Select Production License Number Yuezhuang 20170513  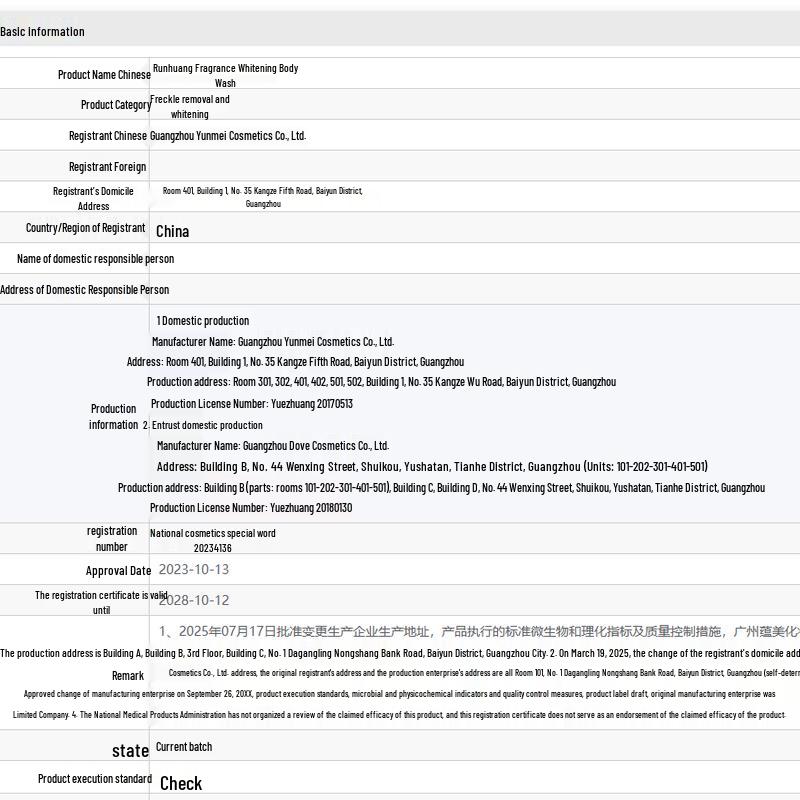click(252, 404)
